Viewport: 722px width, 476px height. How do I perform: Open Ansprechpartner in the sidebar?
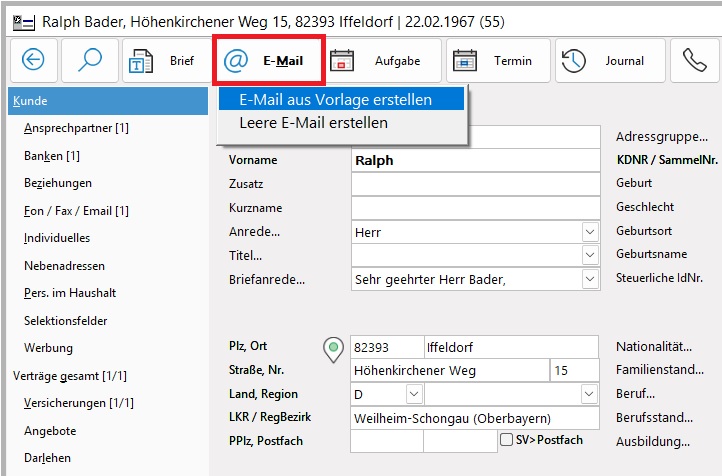pos(76,128)
